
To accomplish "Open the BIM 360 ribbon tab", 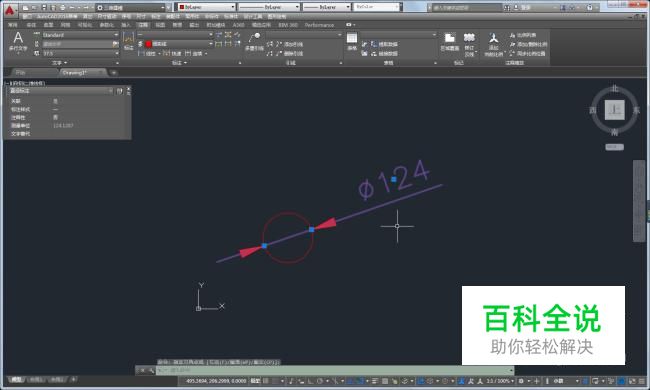I will tap(288, 25).
